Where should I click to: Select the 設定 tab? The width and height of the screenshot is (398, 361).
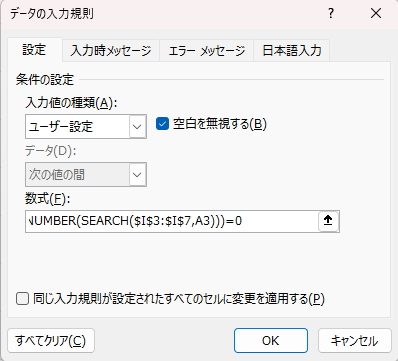[x=34, y=50]
